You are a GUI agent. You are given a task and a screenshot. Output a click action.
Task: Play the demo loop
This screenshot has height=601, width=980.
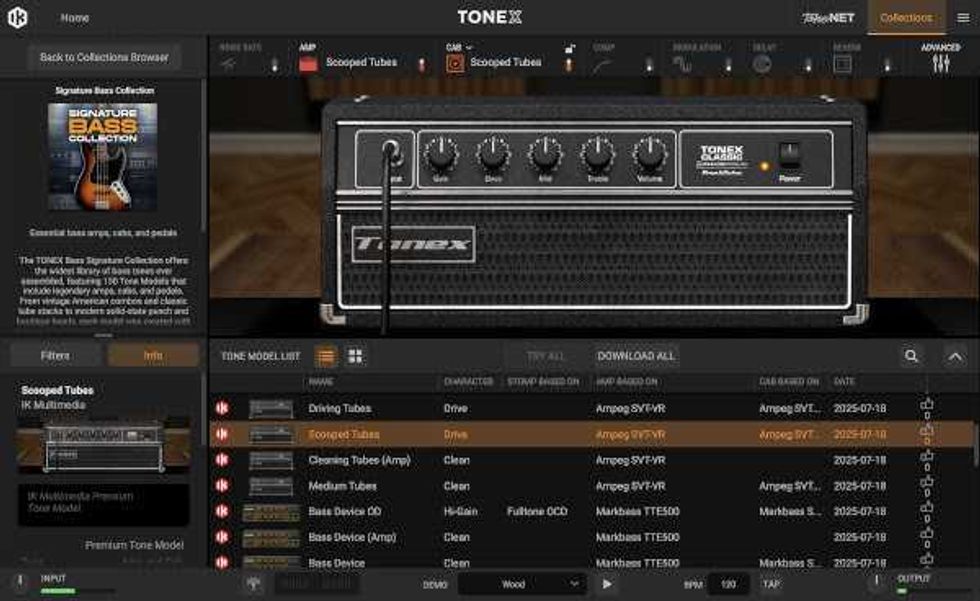[606, 584]
